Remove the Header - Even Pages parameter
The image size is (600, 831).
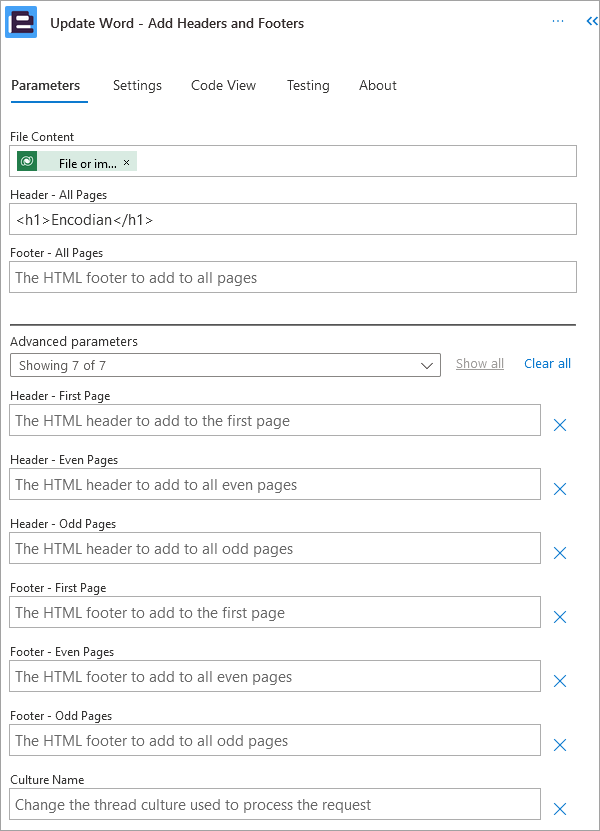[560, 489]
